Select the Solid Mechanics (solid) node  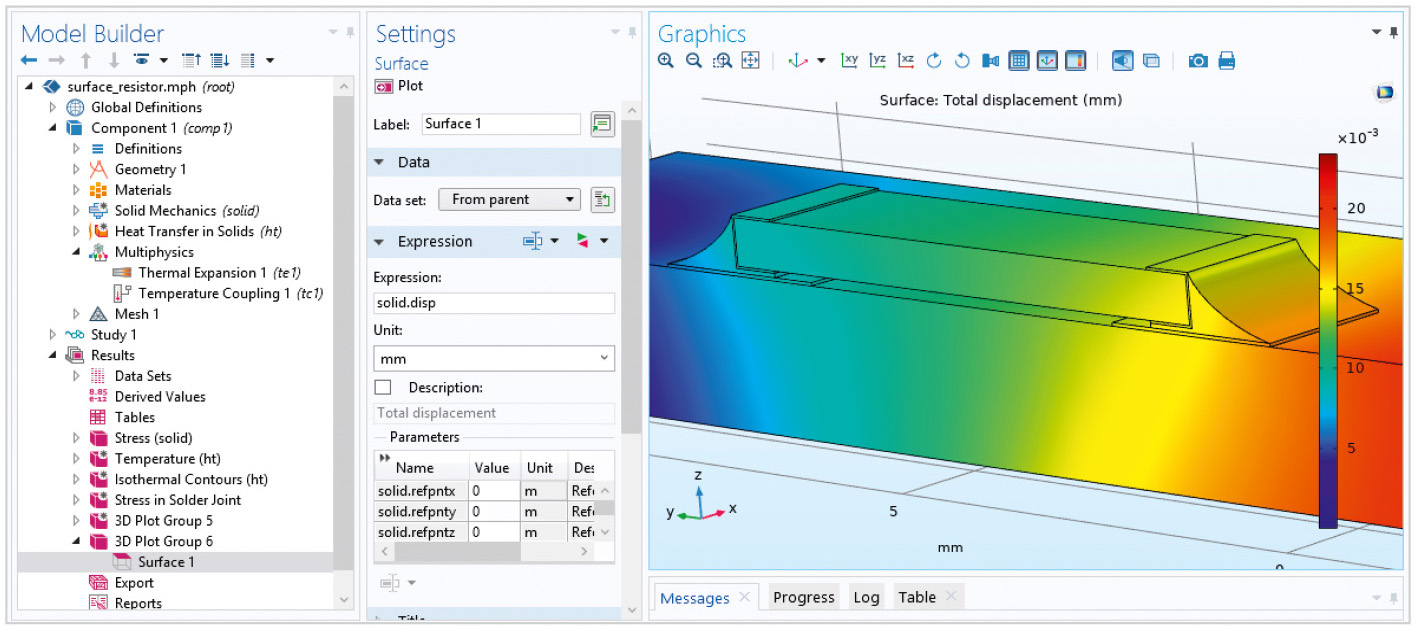click(186, 211)
